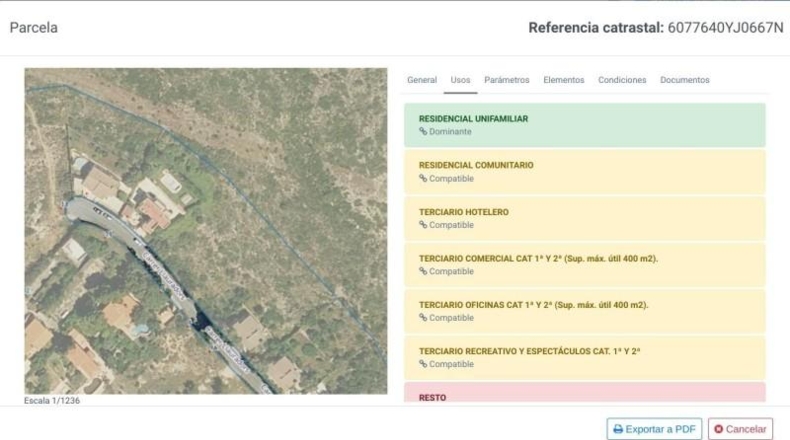Select TERCIARIO RECREATIVO Y ESPECTÁCULOS heading

(530, 351)
